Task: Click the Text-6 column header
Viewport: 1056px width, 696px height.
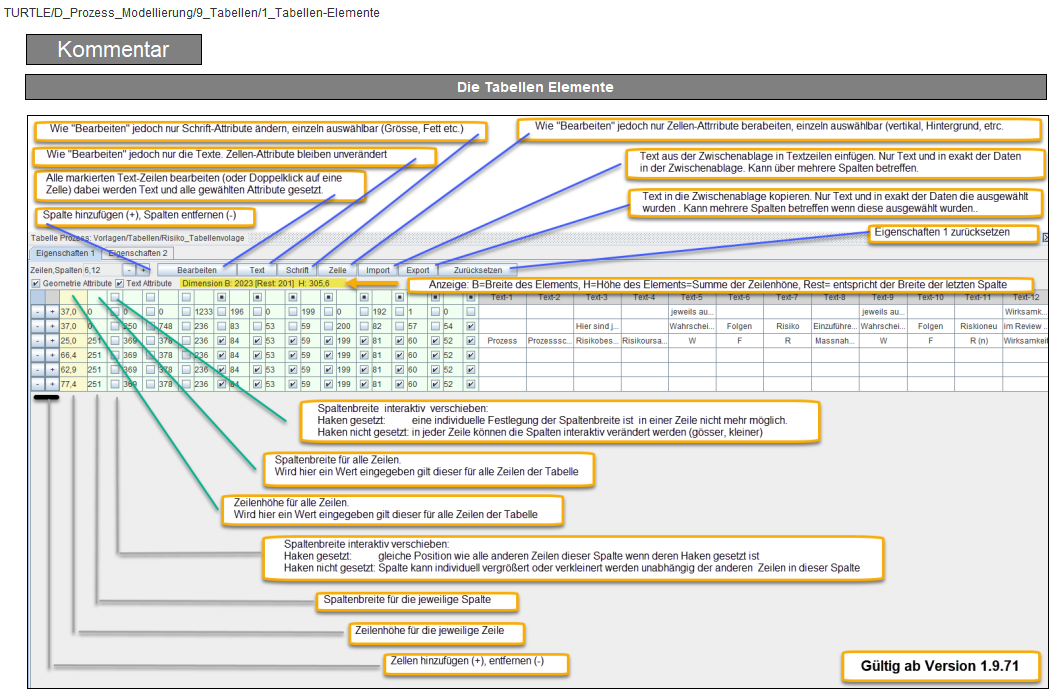Action: (739, 297)
